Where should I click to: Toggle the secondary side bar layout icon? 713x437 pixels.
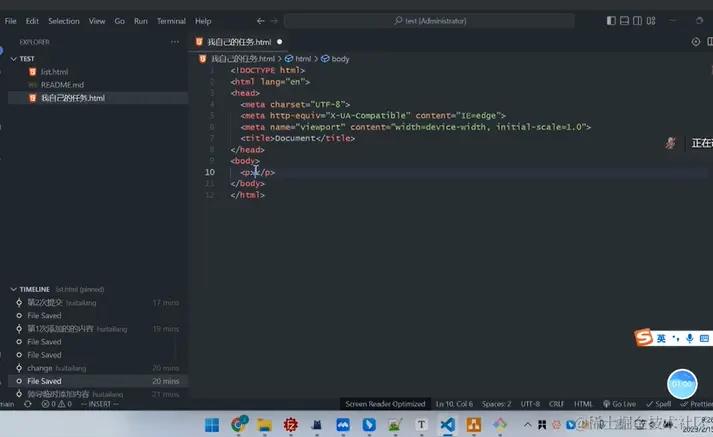point(638,21)
